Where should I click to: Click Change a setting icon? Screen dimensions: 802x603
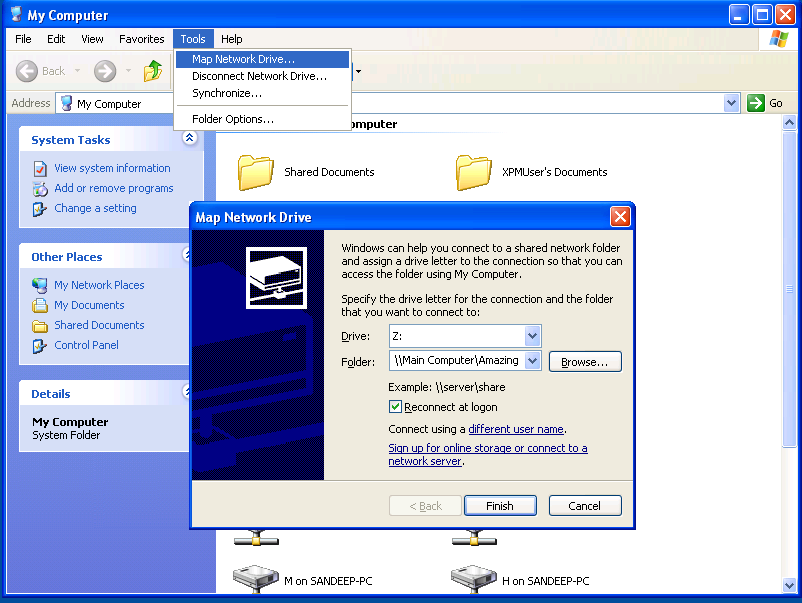[x=39, y=209]
